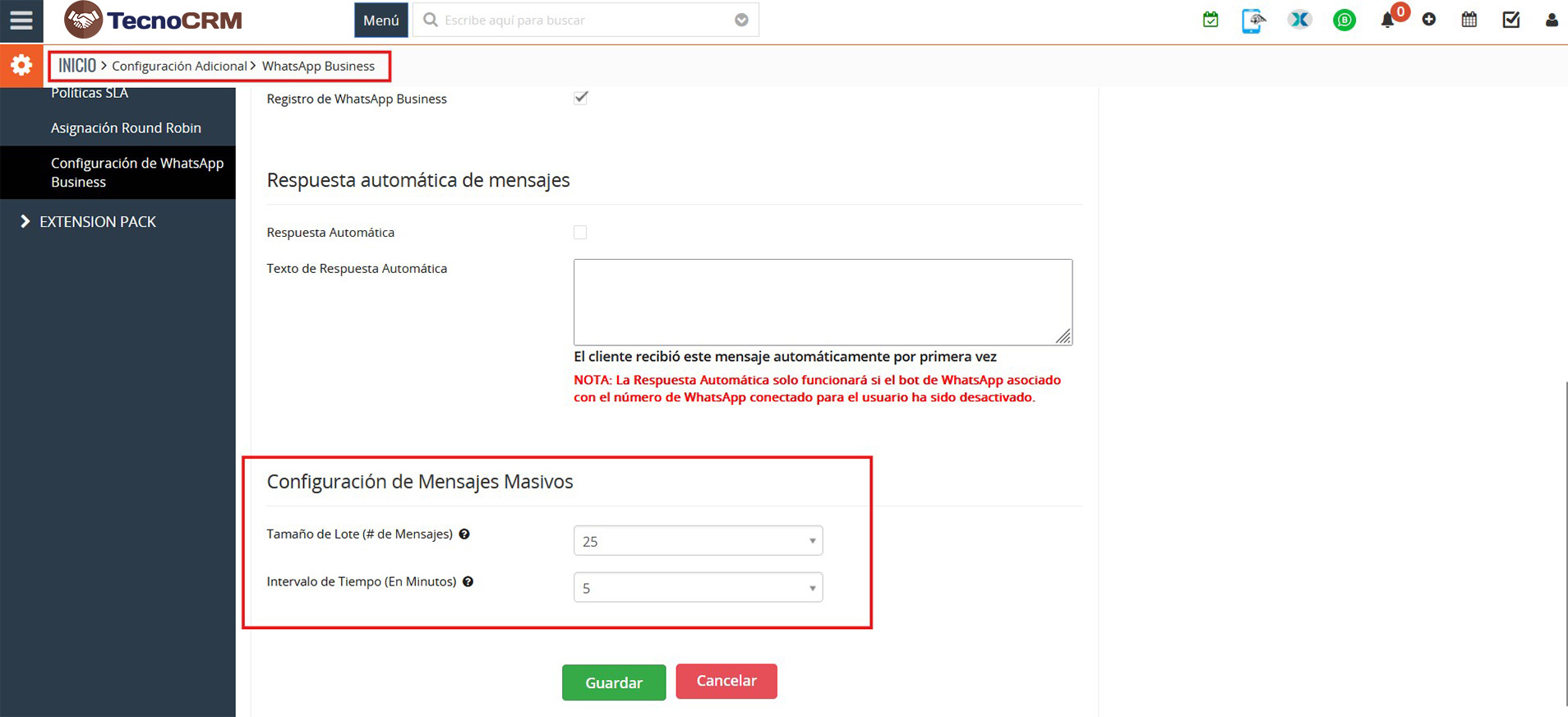The height and width of the screenshot is (717, 1568).
Task: Click the green calendar-check icon
Action: 1211,20
